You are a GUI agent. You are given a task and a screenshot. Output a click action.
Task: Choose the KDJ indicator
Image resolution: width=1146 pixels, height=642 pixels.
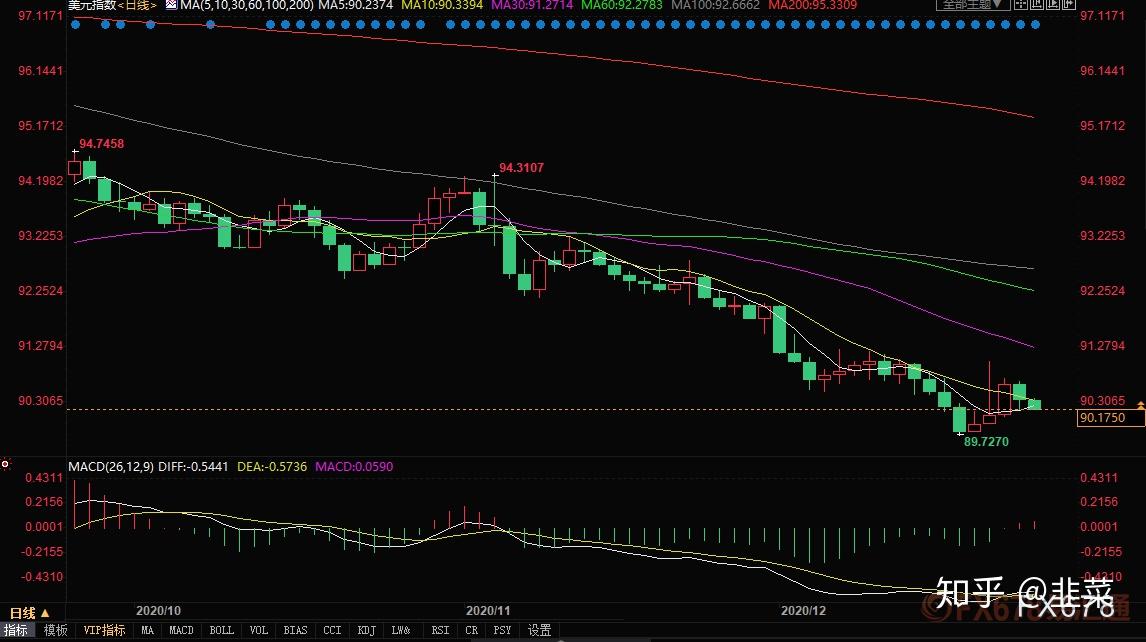click(x=368, y=631)
